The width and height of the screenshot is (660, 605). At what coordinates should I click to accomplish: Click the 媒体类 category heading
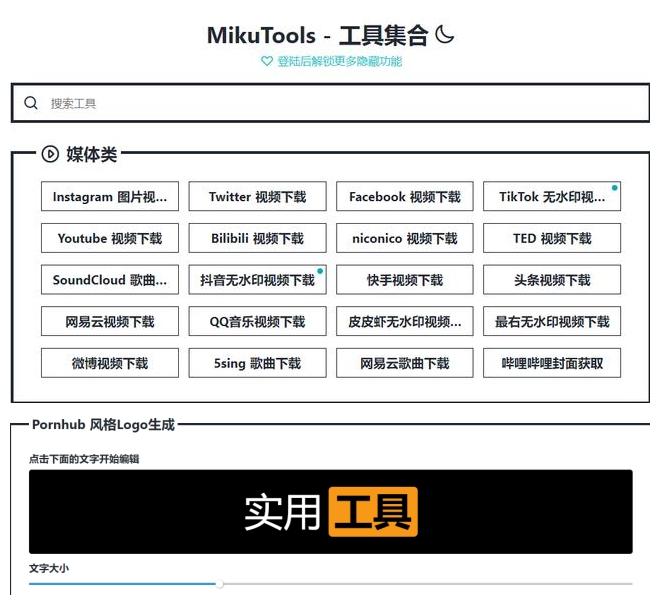[91, 154]
